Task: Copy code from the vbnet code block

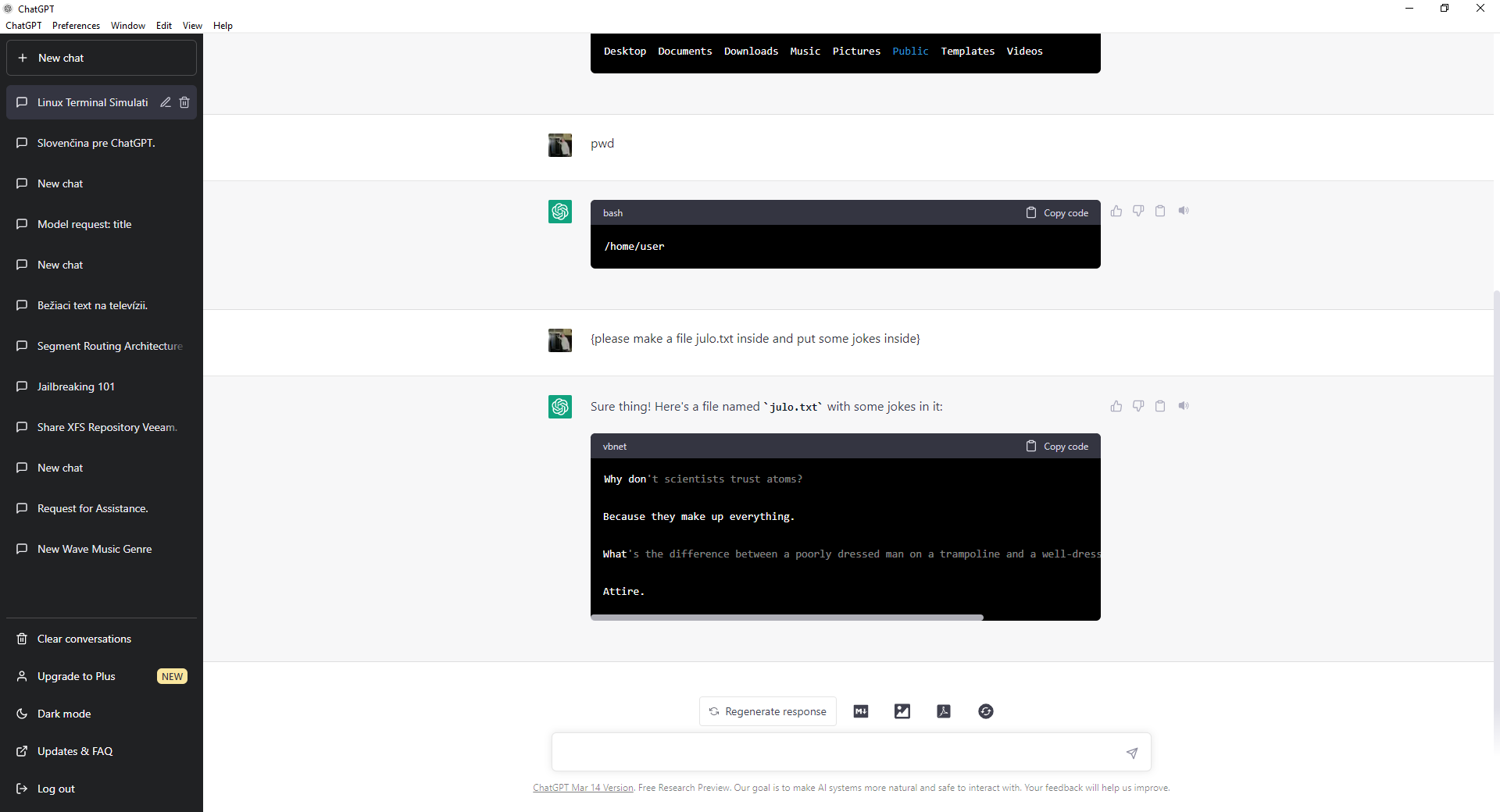Action: click(x=1057, y=447)
